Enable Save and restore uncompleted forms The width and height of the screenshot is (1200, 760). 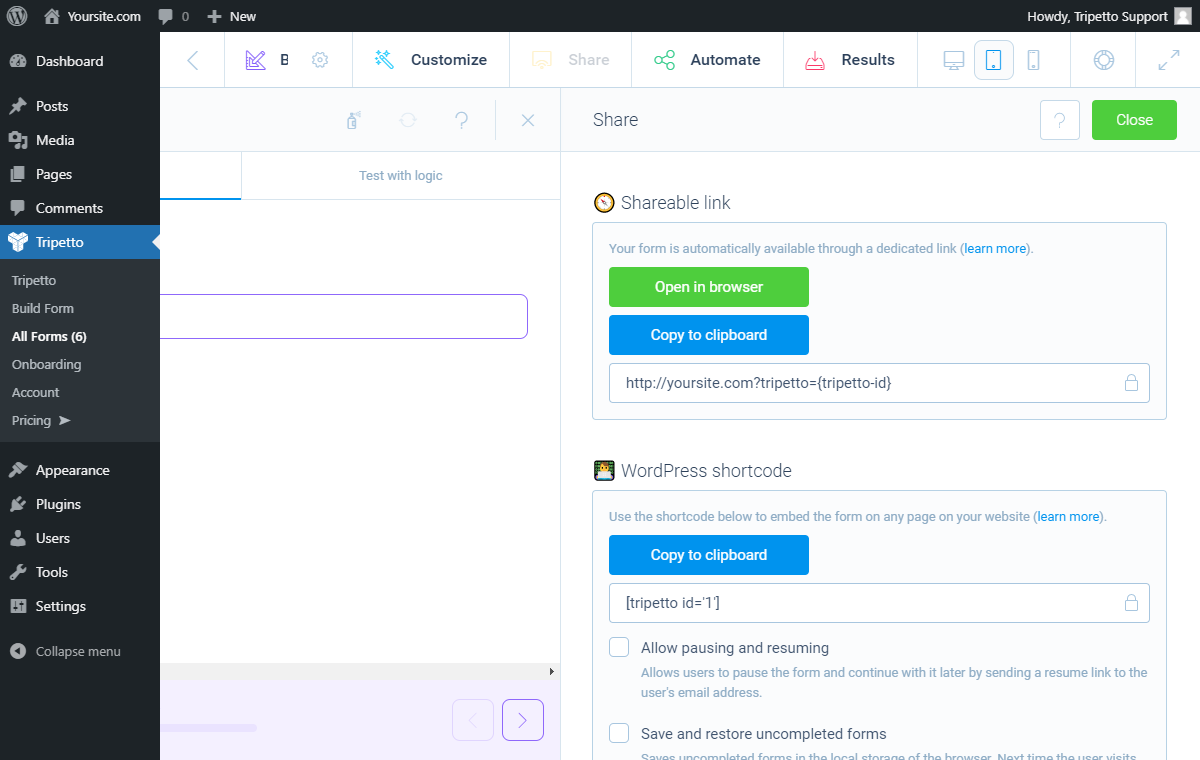(x=619, y=733)
